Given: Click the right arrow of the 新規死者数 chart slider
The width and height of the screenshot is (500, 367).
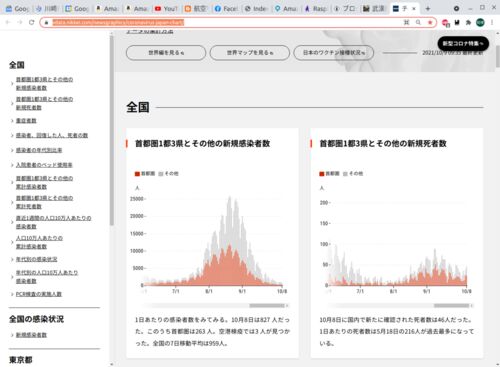Looking at the screenshot, I should [472, 305].
